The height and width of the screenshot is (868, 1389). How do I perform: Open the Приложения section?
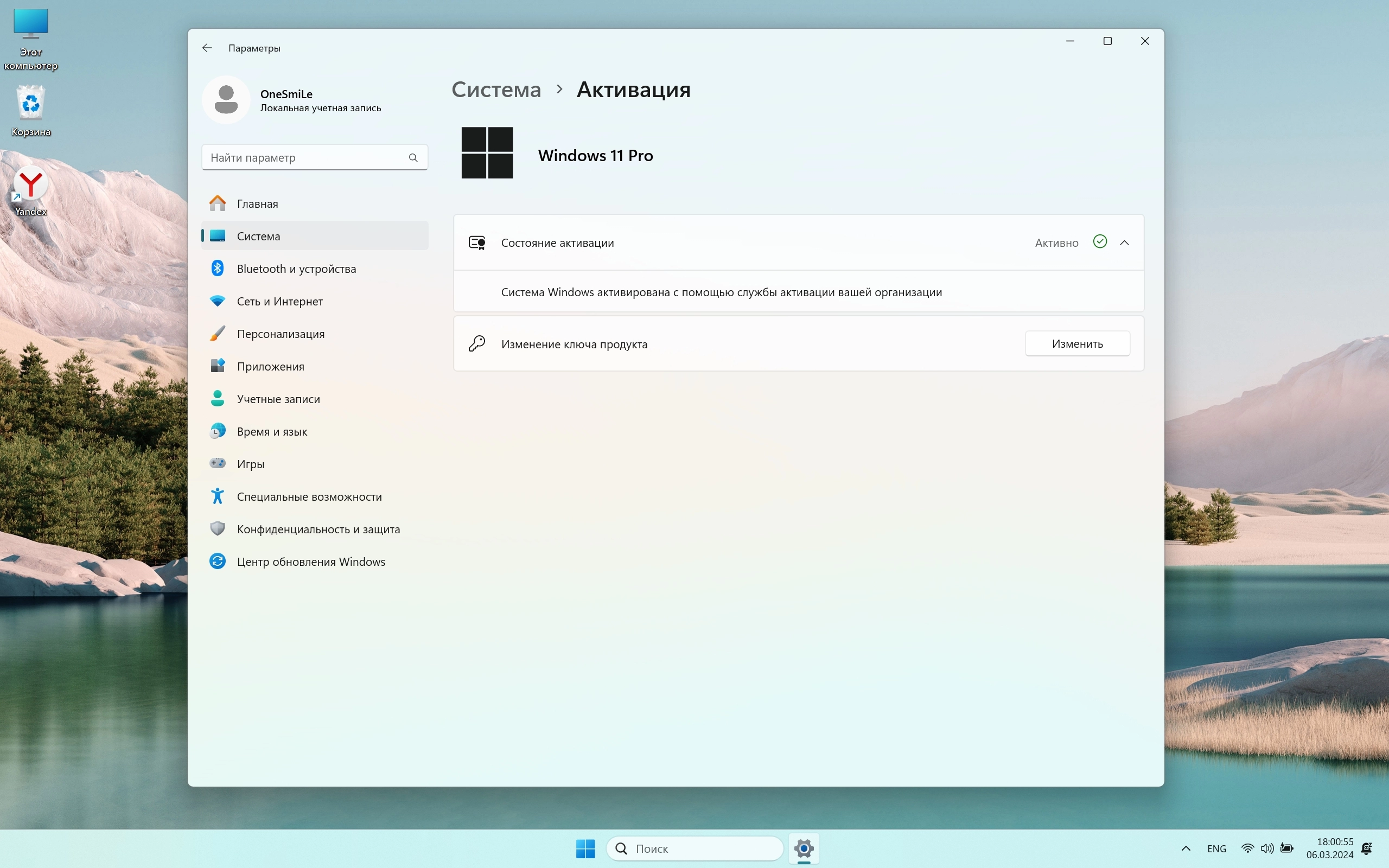pyautogui.click(x=270, y=366)
